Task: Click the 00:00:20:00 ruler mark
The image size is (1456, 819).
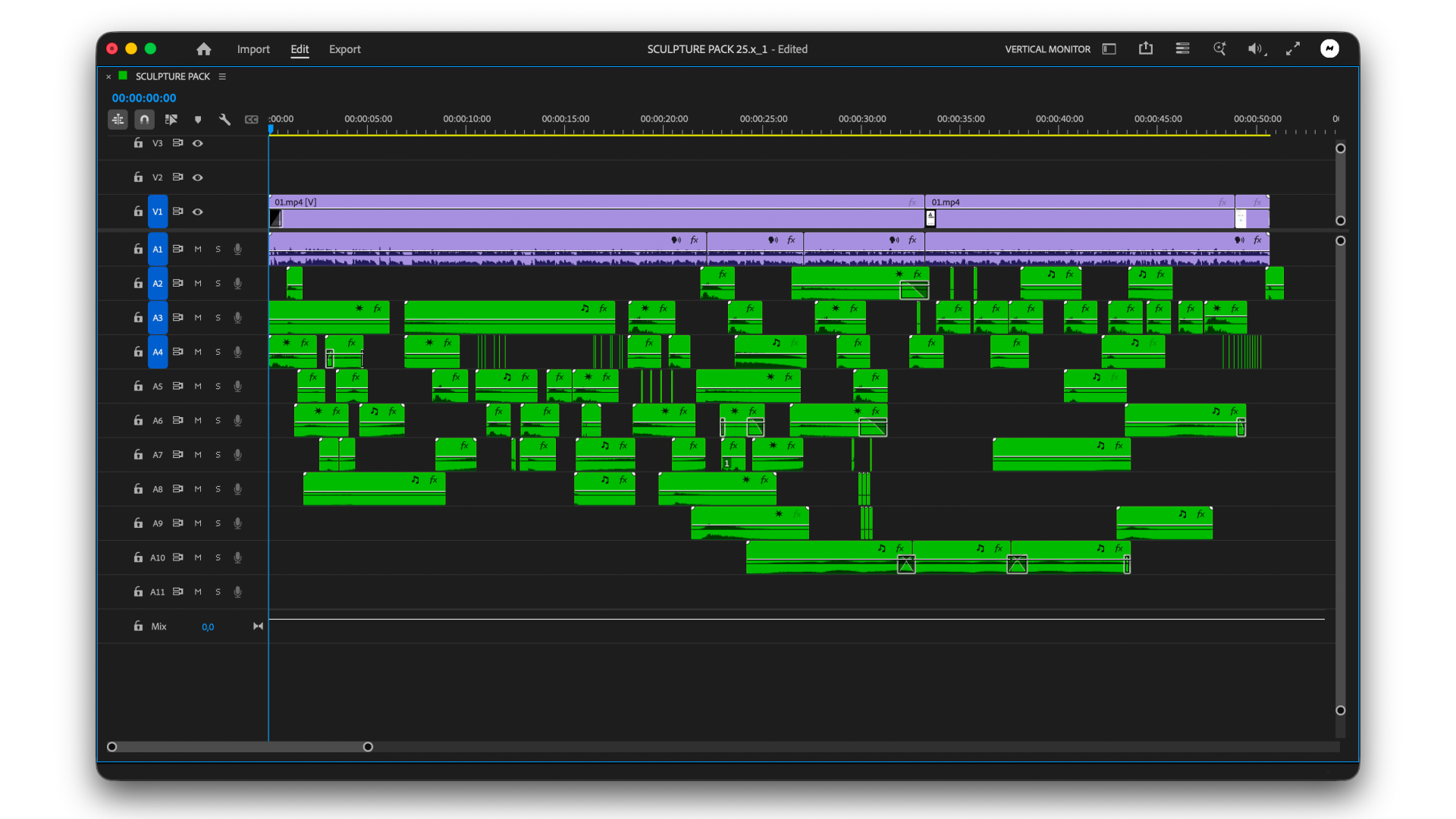Action: coord(664,119)
